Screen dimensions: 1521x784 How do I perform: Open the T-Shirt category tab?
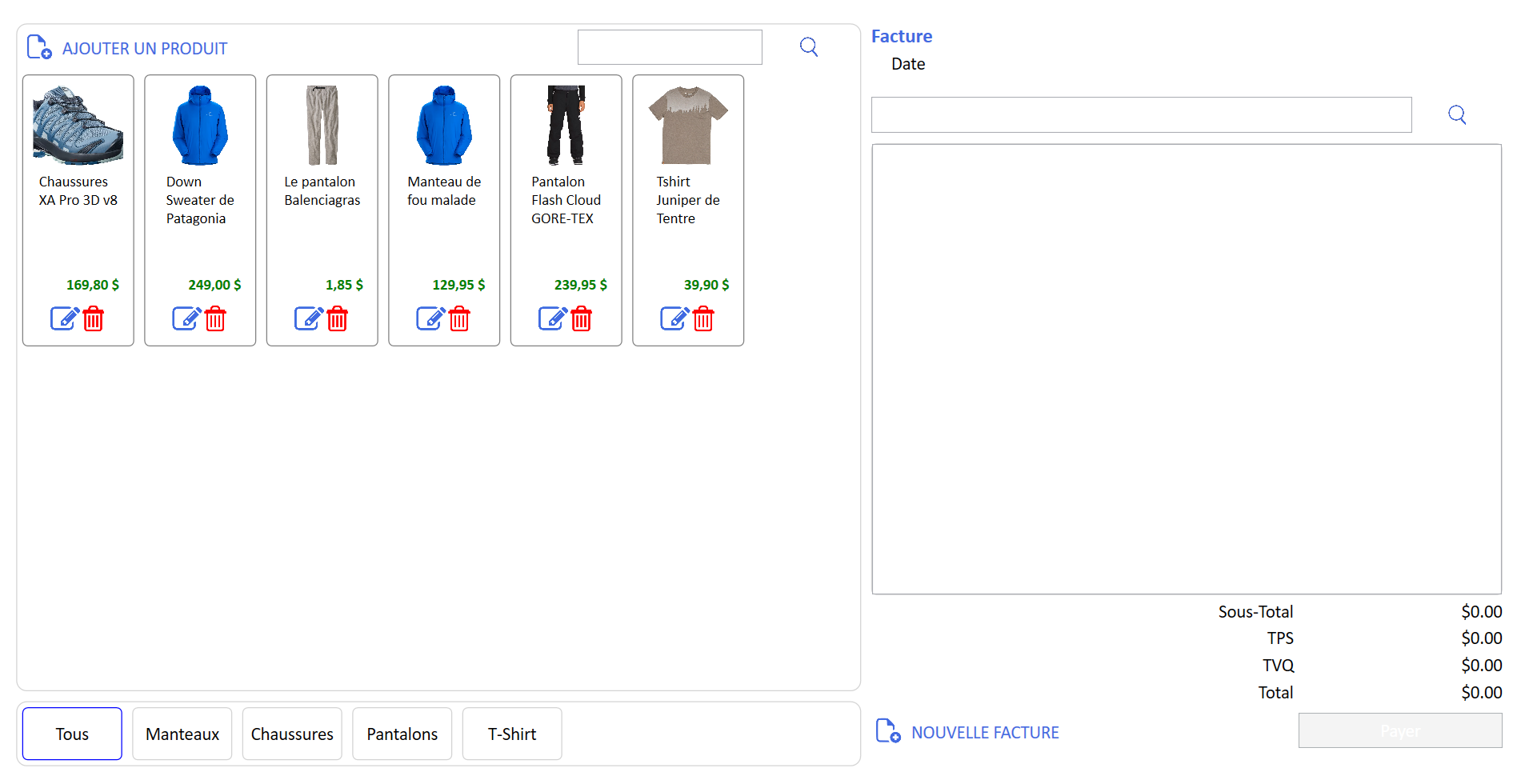pyautogui.click(x=511, y=734)
